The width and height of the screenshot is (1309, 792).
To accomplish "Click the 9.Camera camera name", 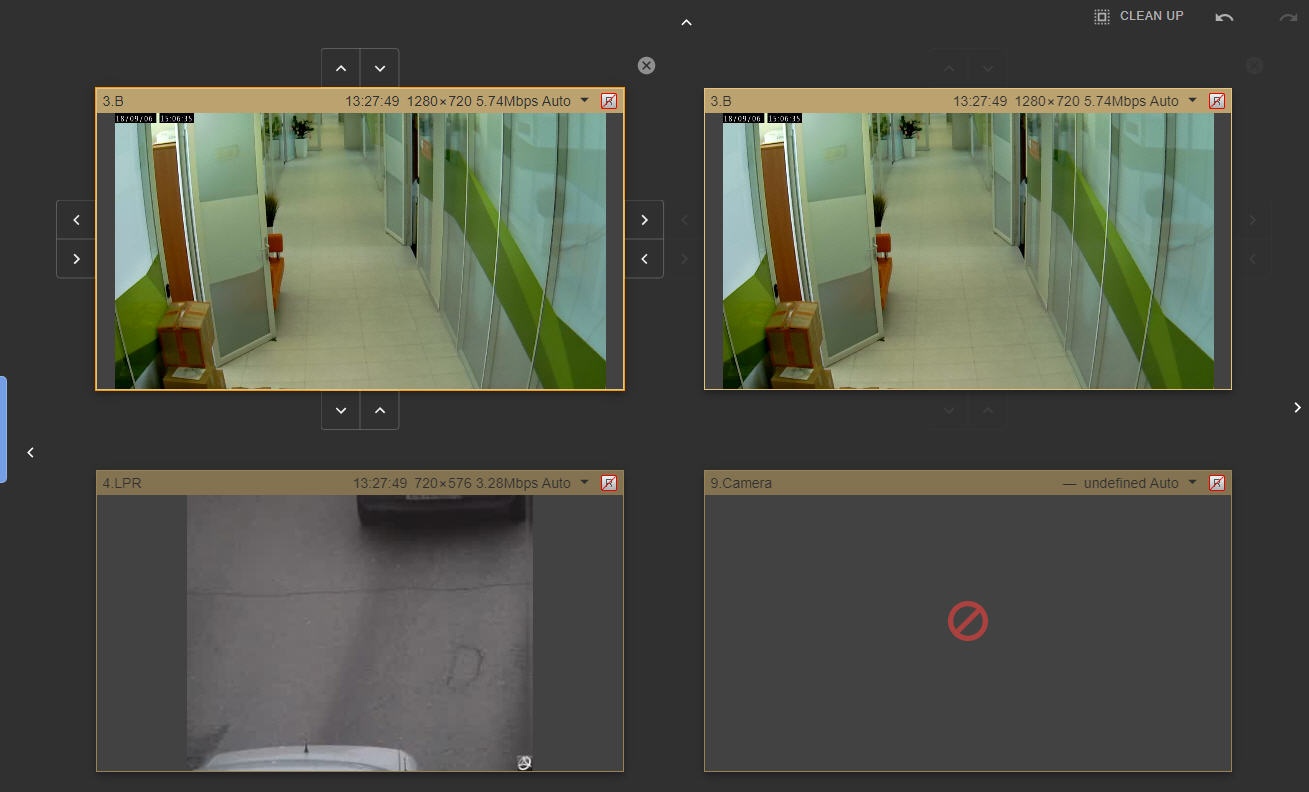I will [741, 483].
